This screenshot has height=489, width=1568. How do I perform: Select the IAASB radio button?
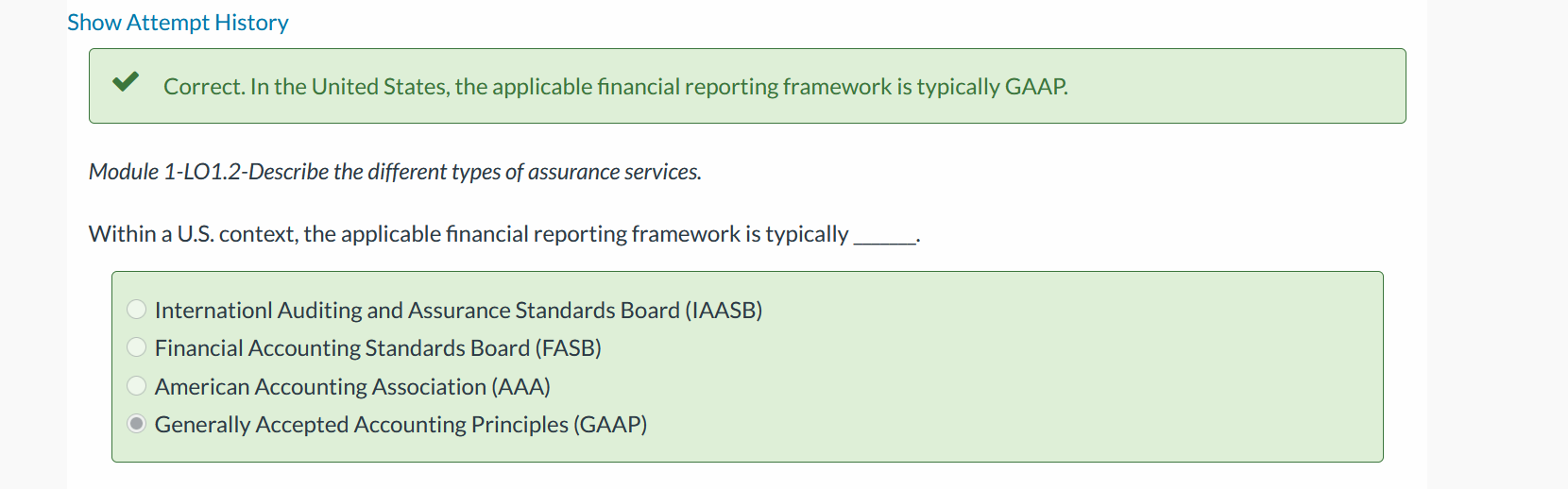(137, 310)
